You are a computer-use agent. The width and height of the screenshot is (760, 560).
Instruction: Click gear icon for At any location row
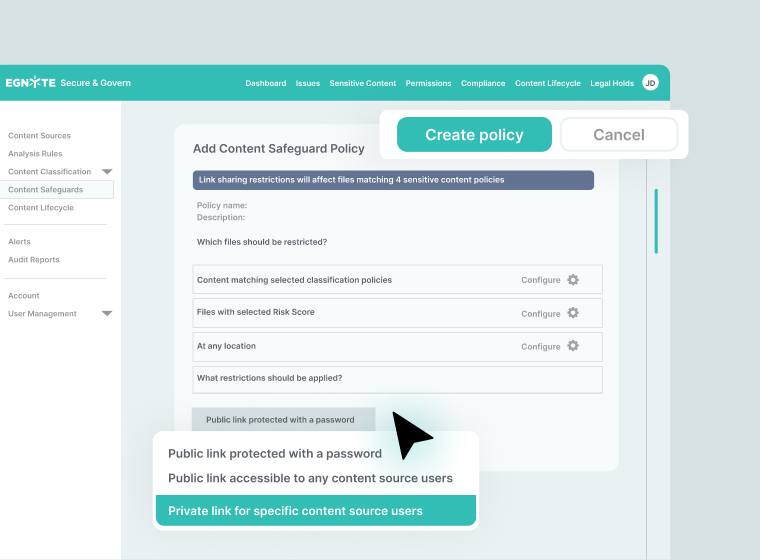pos(573,346)
